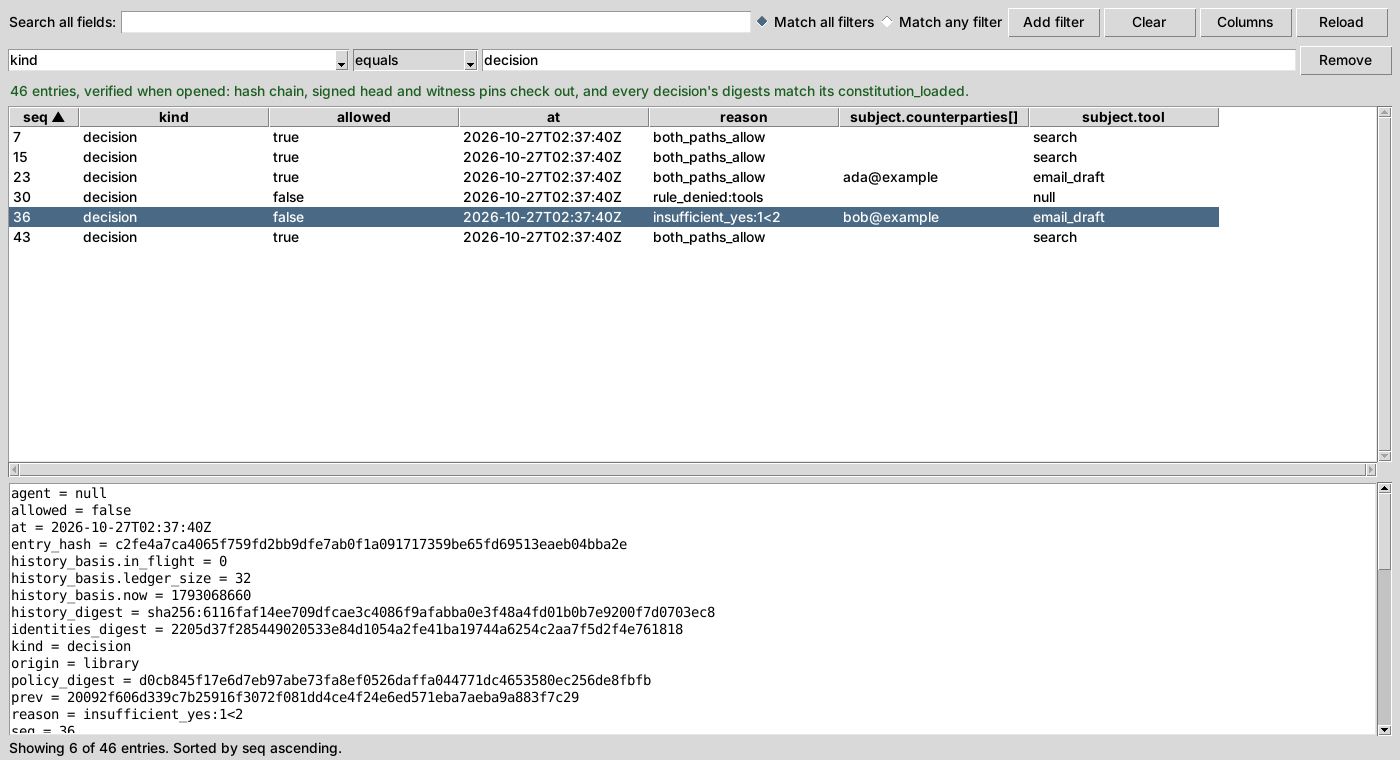Viewport: 1400px width, 760px height.
Task: Remove the kind equals decision filter
Action: tap(1345, 60)
